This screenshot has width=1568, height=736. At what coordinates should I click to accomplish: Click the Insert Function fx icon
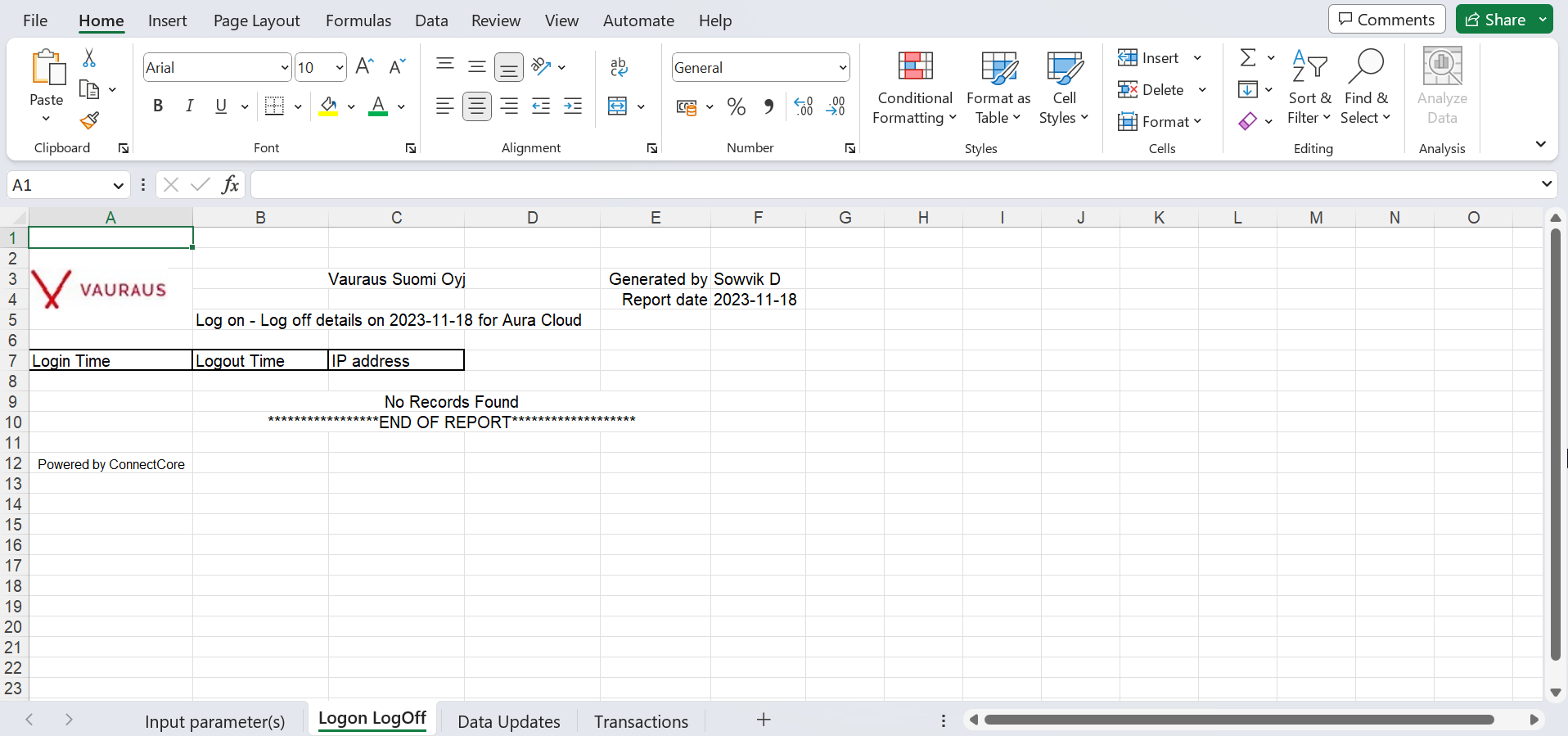[231, 185]
